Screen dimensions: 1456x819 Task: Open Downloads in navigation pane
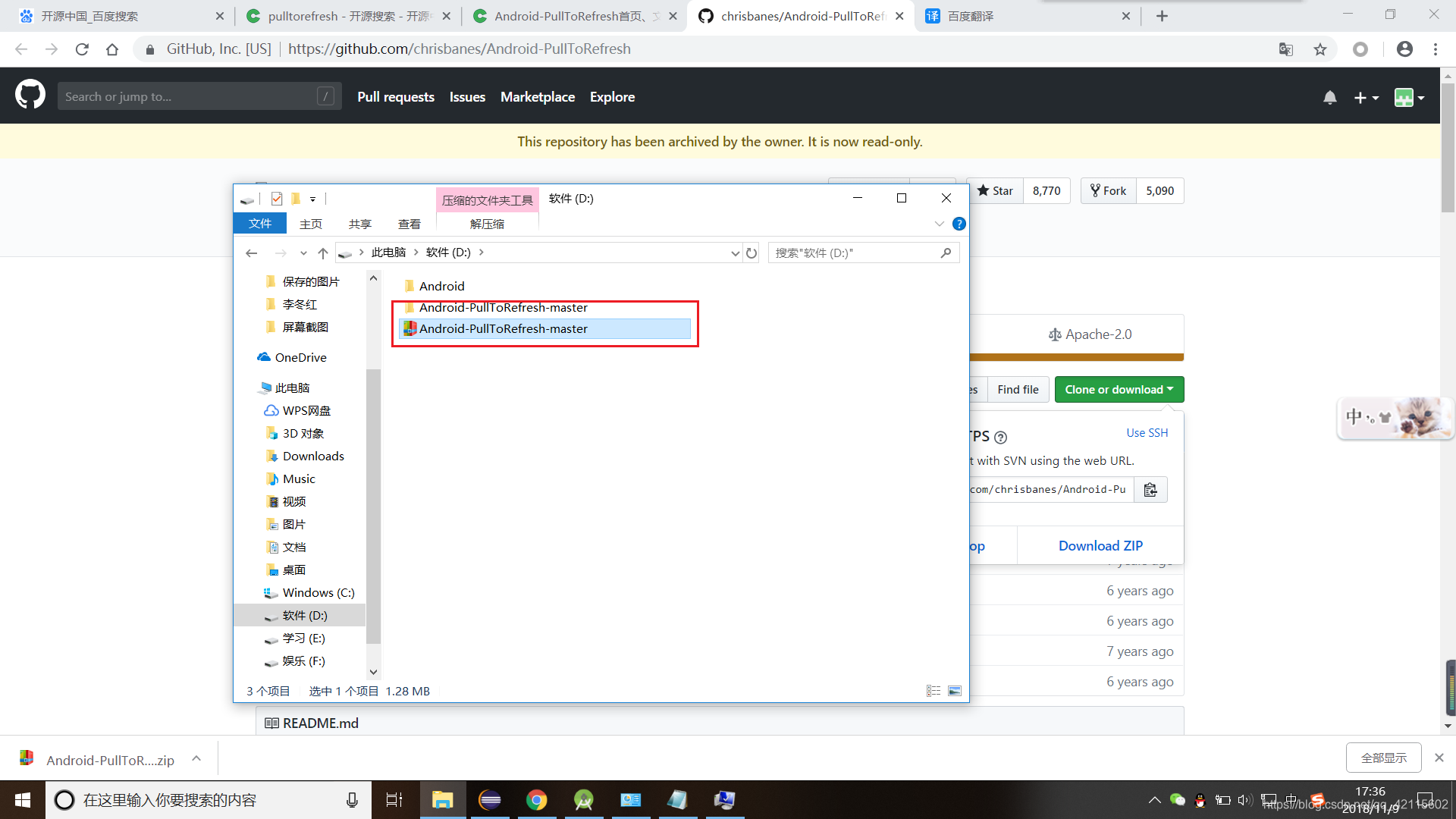(x=312, y=456)
